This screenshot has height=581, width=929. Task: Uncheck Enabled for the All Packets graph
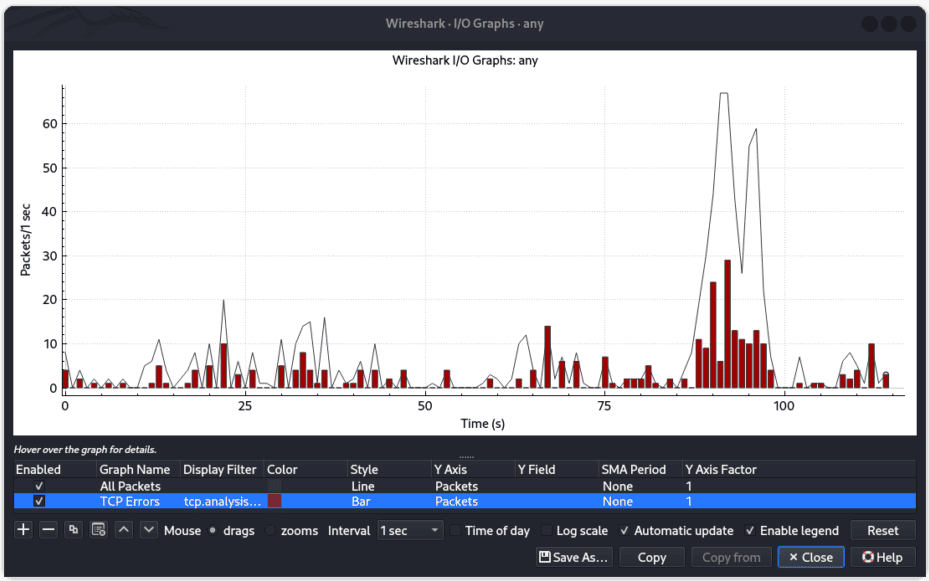tap(37, 486)
